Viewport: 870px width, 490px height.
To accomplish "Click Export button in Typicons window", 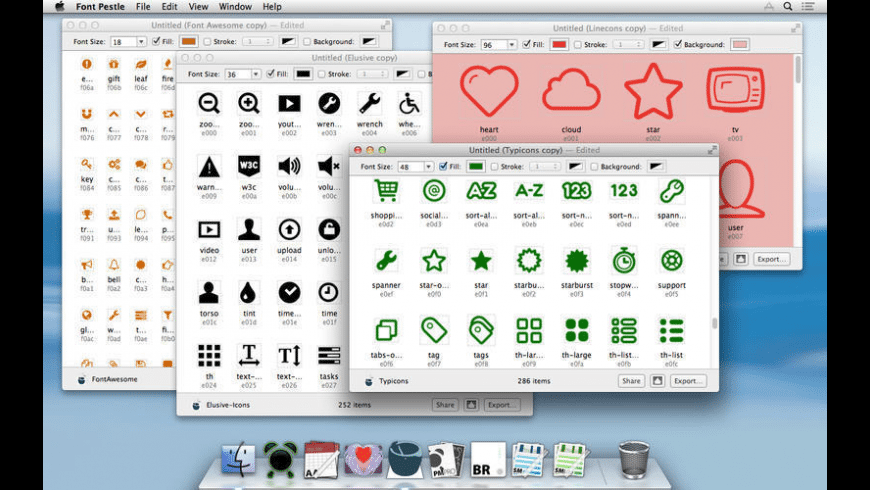I will pyautogui.click(x=687, y=381).
